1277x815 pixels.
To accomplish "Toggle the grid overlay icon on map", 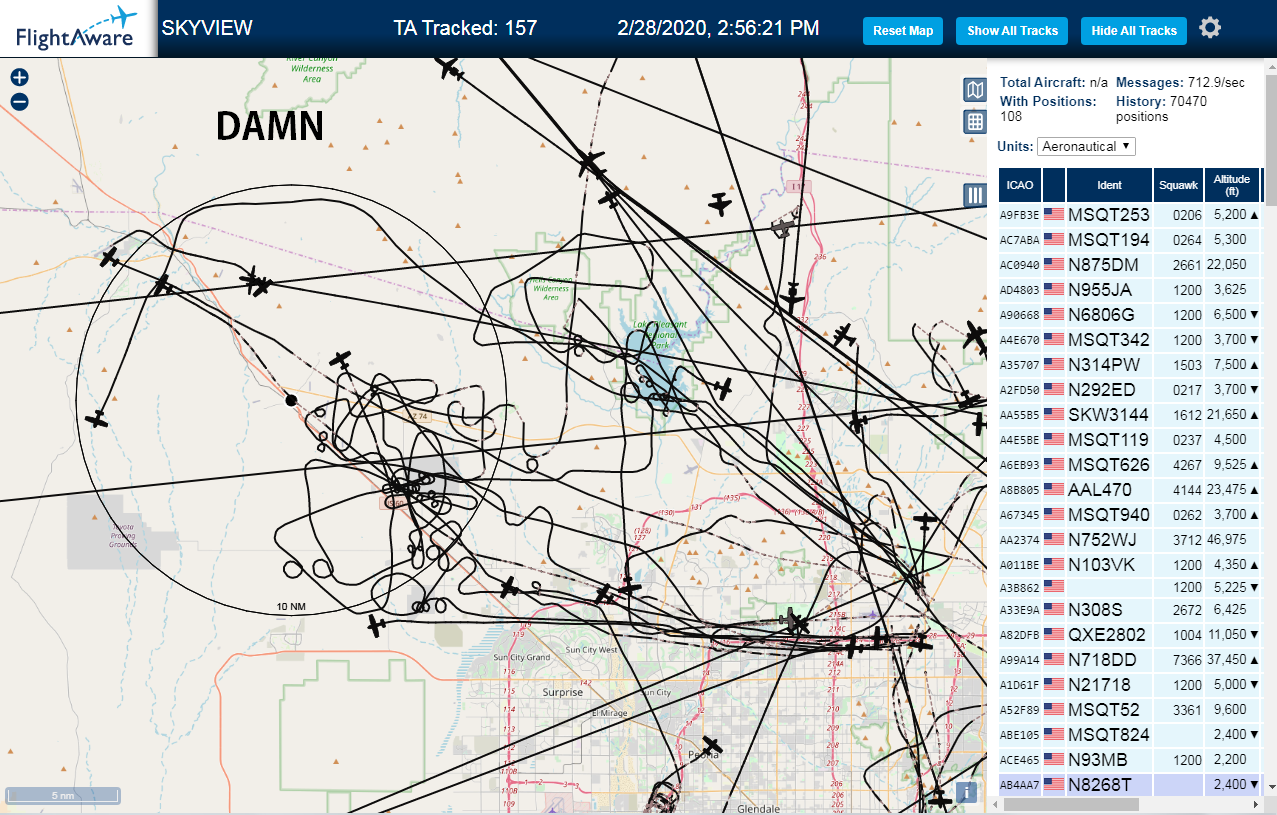I will click(x=975, y=122).
